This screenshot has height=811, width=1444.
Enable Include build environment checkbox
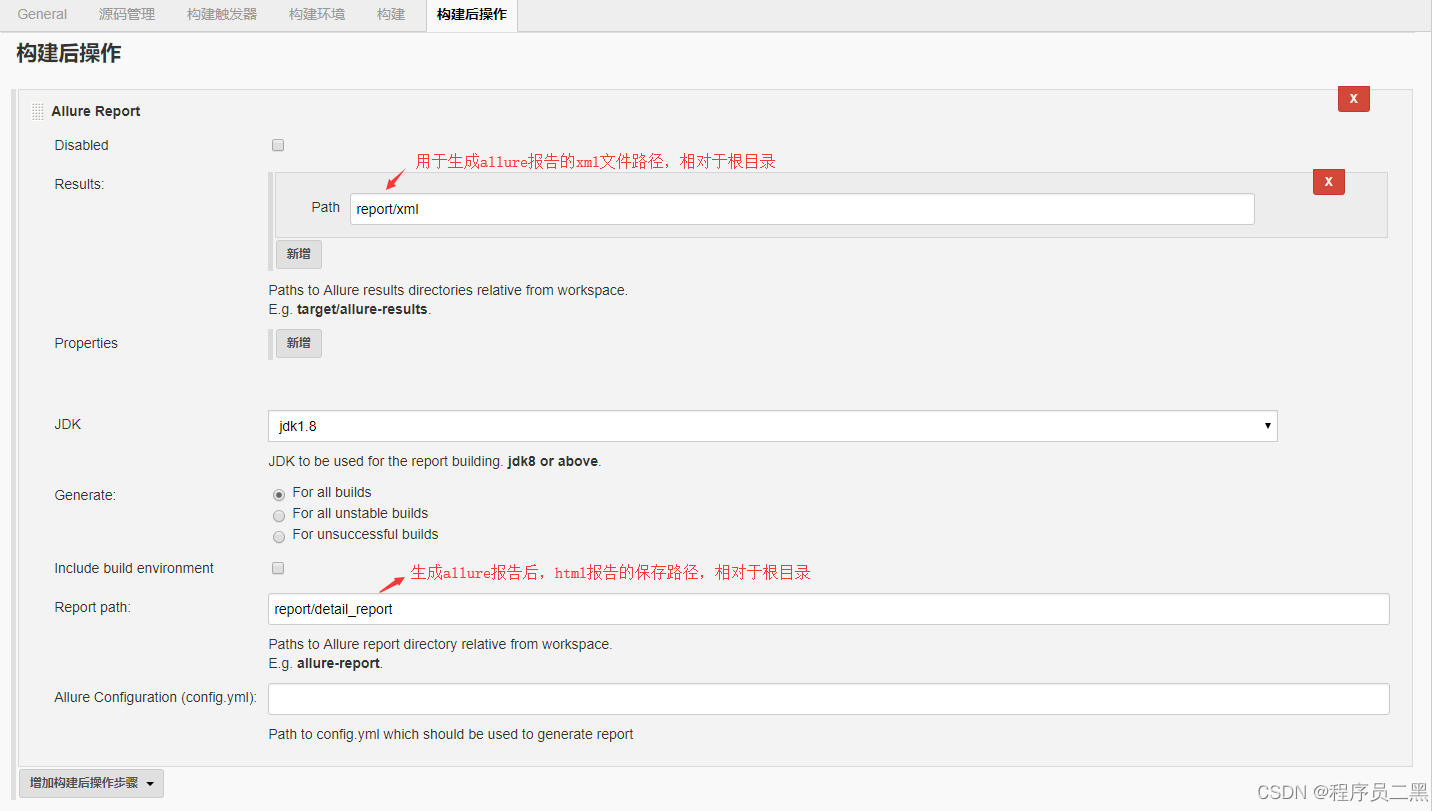[278, 568]
